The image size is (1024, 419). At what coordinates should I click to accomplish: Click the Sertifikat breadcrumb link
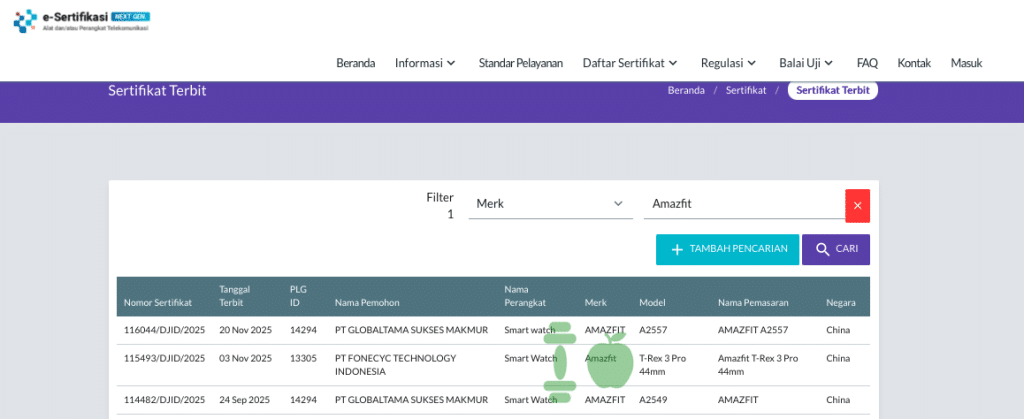tap(746, 90)
